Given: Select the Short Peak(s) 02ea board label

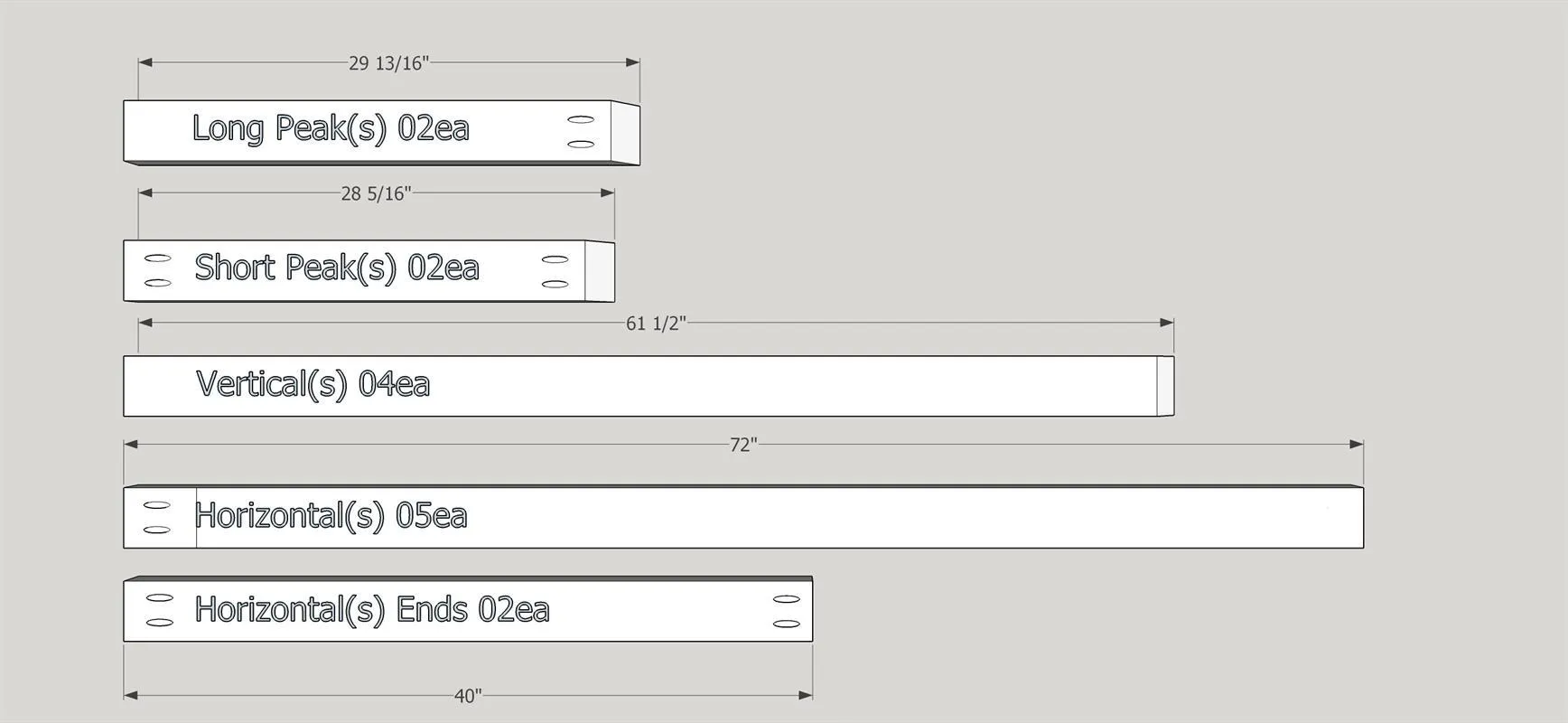Looking at the screenshot, I should [336, 268].
